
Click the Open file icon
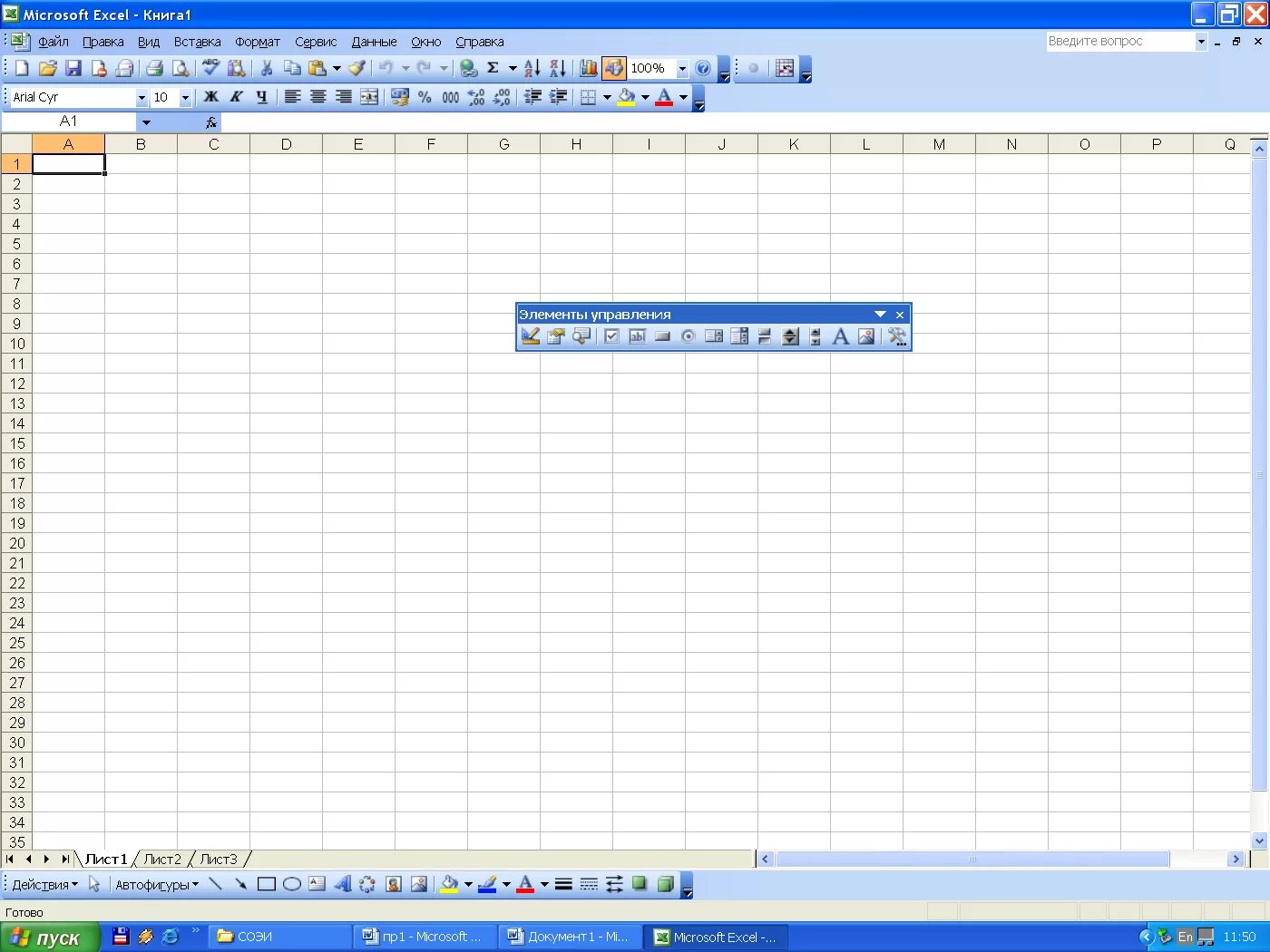[x=48, y=68]
